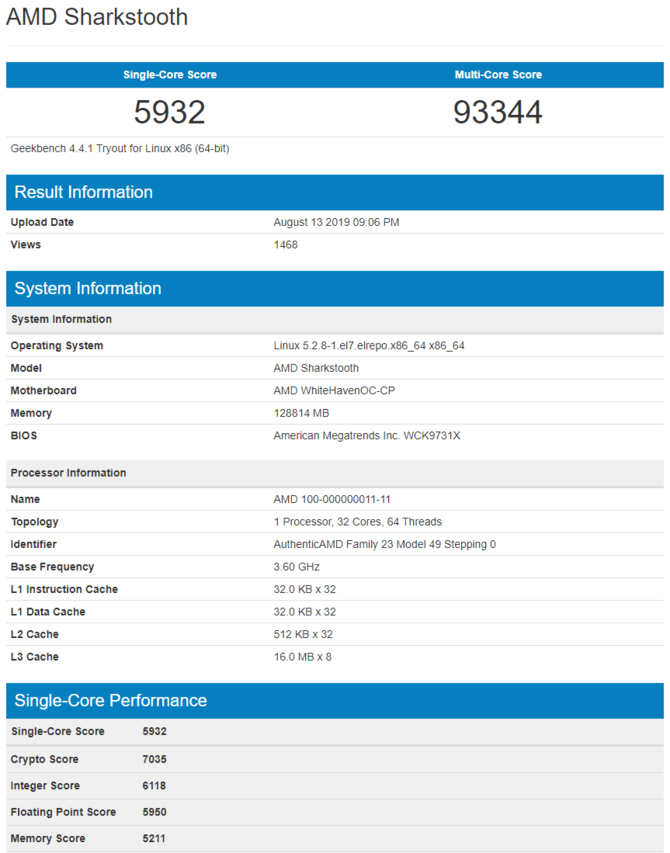Select the Multi-Core Score header cell
Image resolution: width=670 pixels, height=853 pixels.
pos(498,75)
